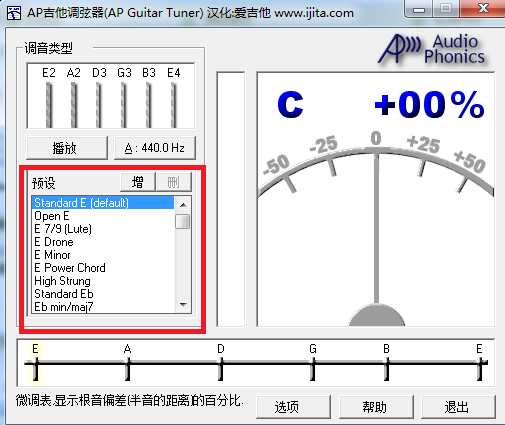Click the preset list scrollbar thumb
Image resolution: width=505 pixels, height=425 pixels.
click(183, 221)
